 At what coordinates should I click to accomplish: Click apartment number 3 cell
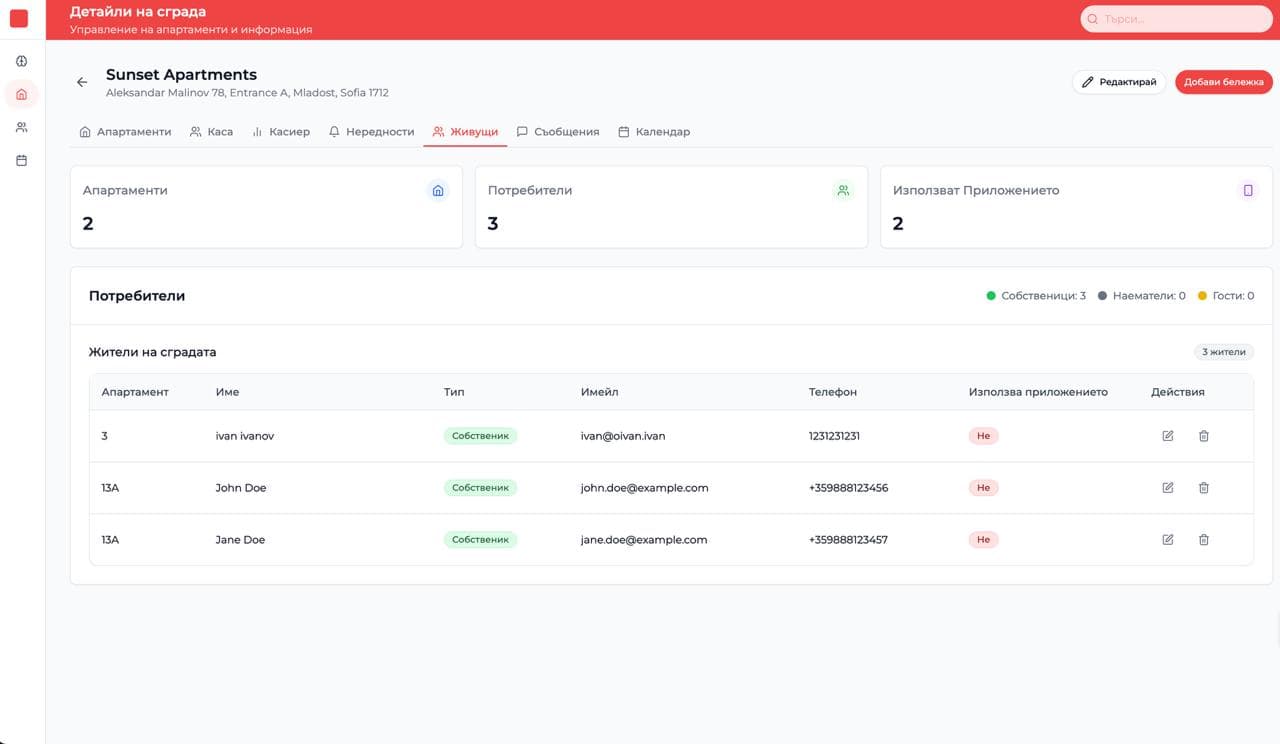104,436
